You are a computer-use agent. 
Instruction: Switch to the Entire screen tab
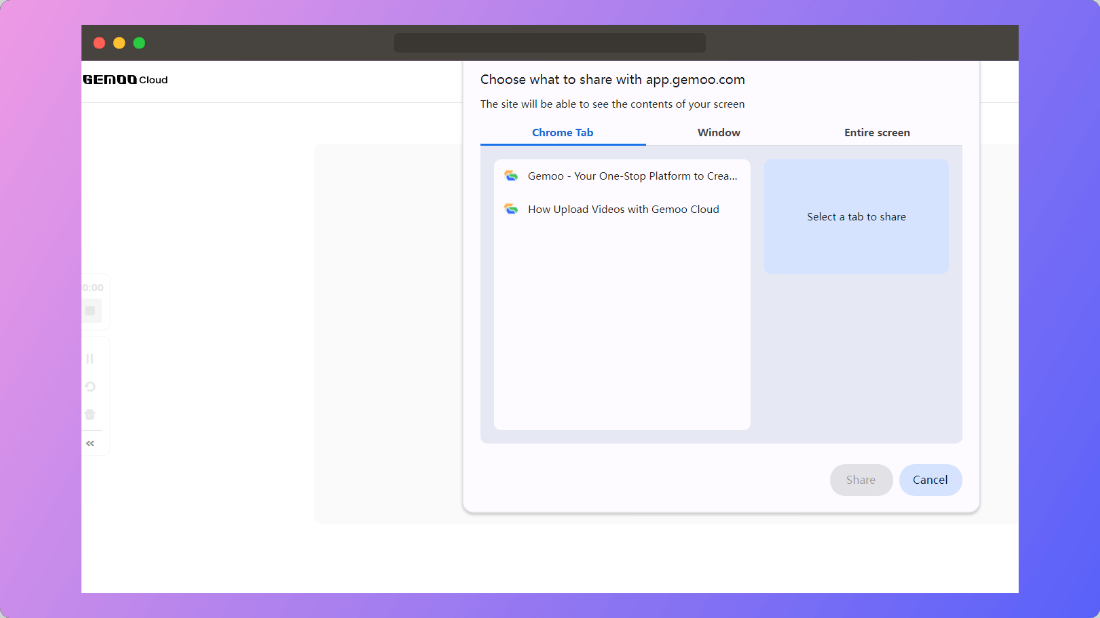(x=877, y=133)
